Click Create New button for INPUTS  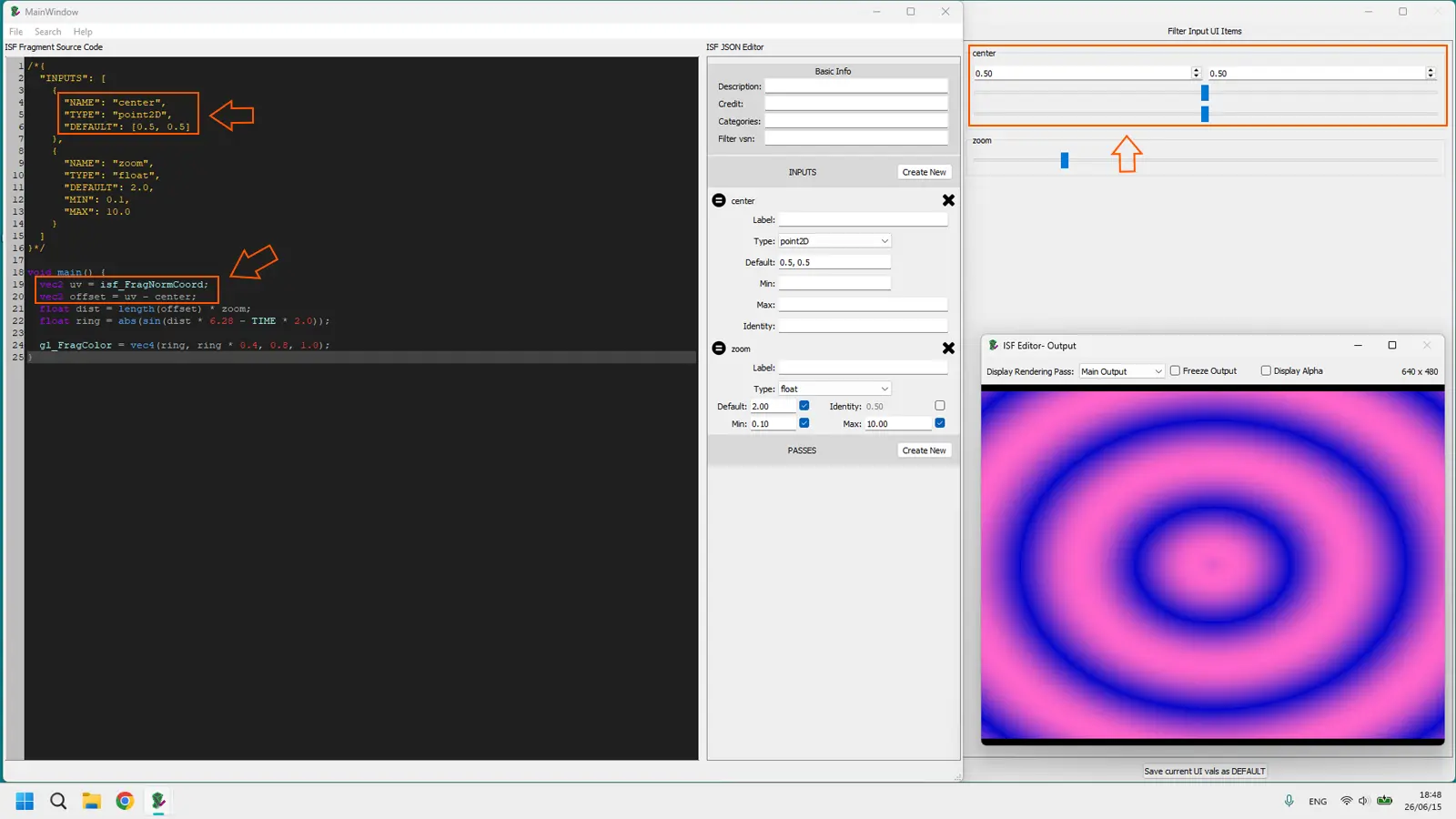point(924,172)
